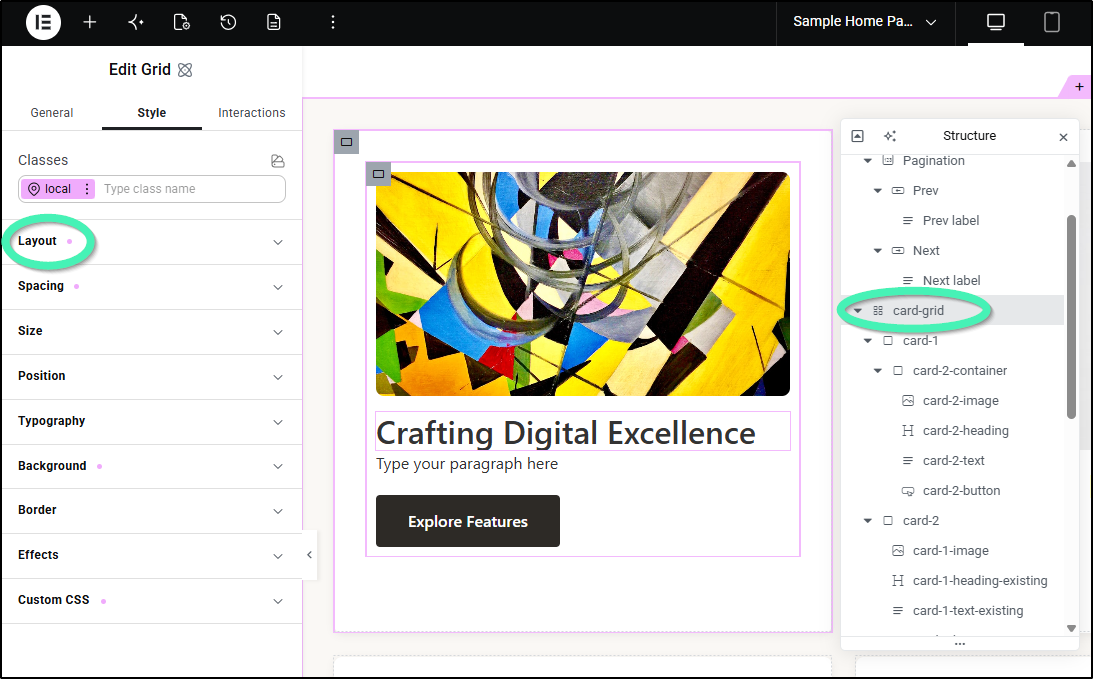Open the local class three-dot menu
This screenshot has width=1093, height=679.
click(86, 189)
